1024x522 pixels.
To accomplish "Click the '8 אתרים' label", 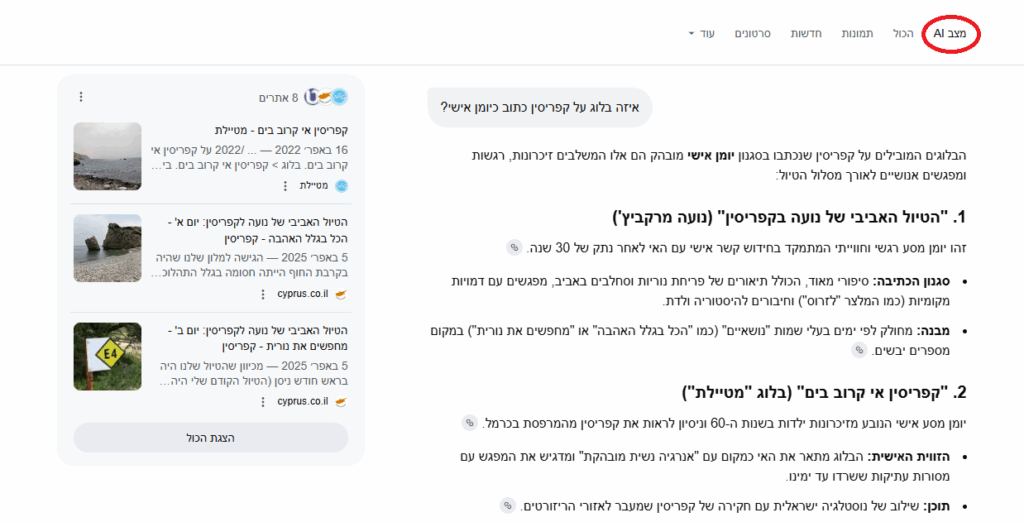I will (278, 97).
